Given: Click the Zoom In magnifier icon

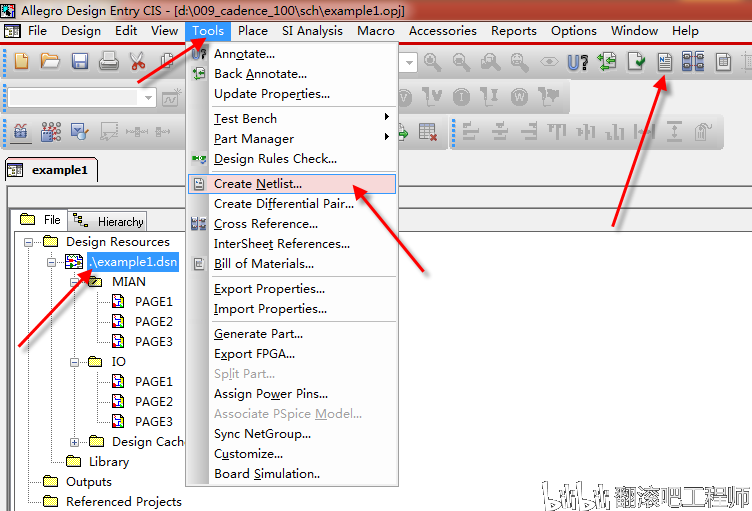Looking at the screenshot, I should (x=432, y=62).
